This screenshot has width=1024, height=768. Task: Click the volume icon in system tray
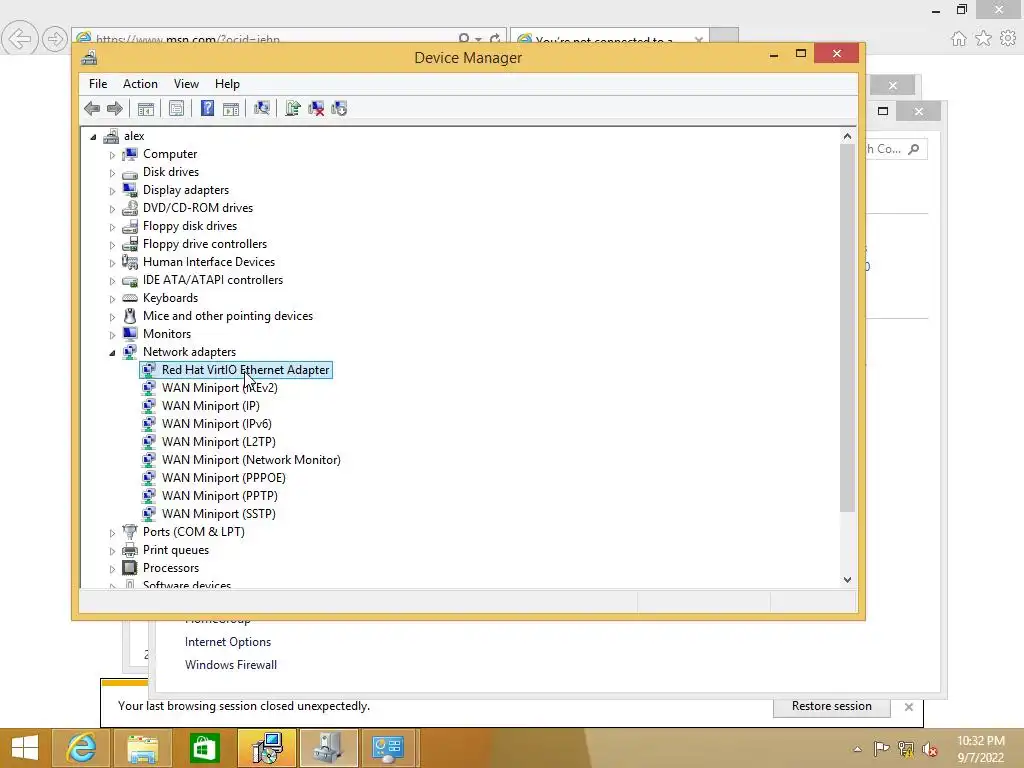coord(930,749)
